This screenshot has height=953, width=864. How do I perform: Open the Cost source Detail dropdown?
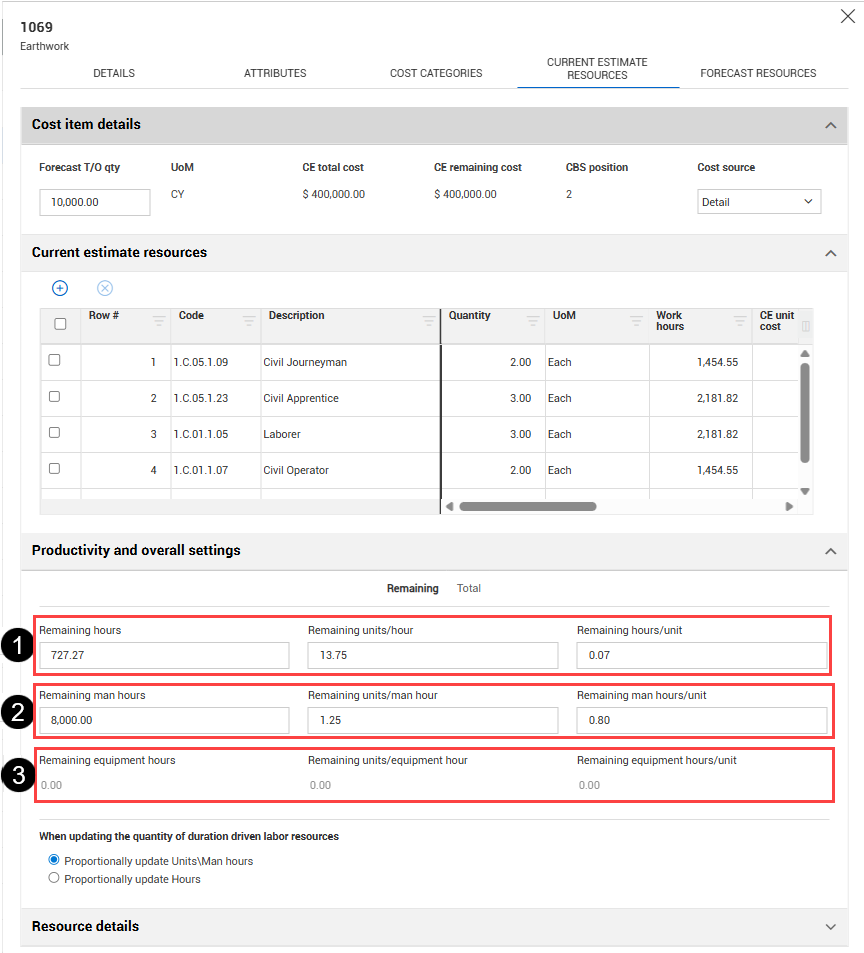tap(759, 202)
